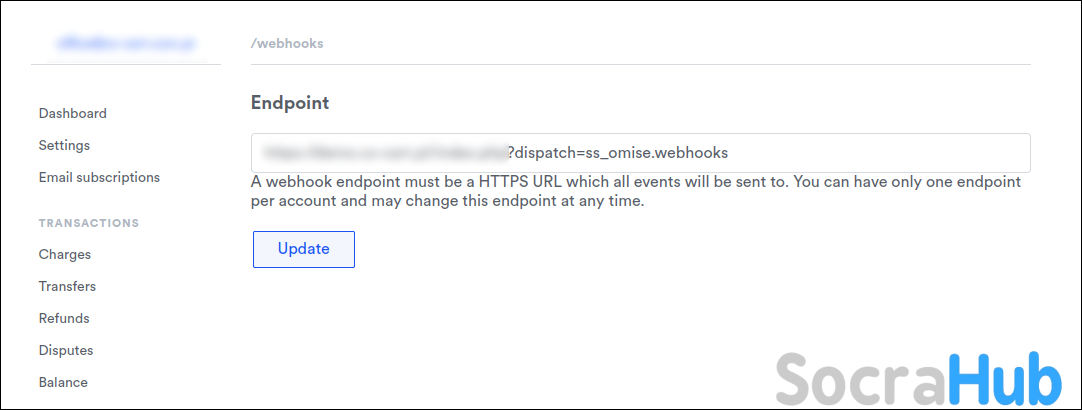Click the blue Hub part of the watermark

click(x=1004, y=378)
